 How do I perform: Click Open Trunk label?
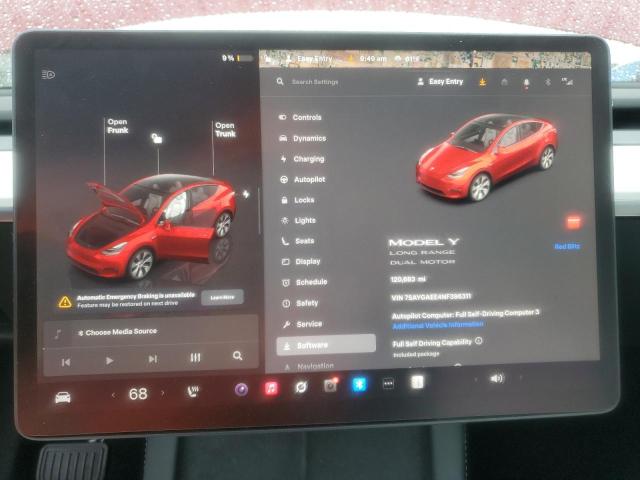click(x=225, y=130)
